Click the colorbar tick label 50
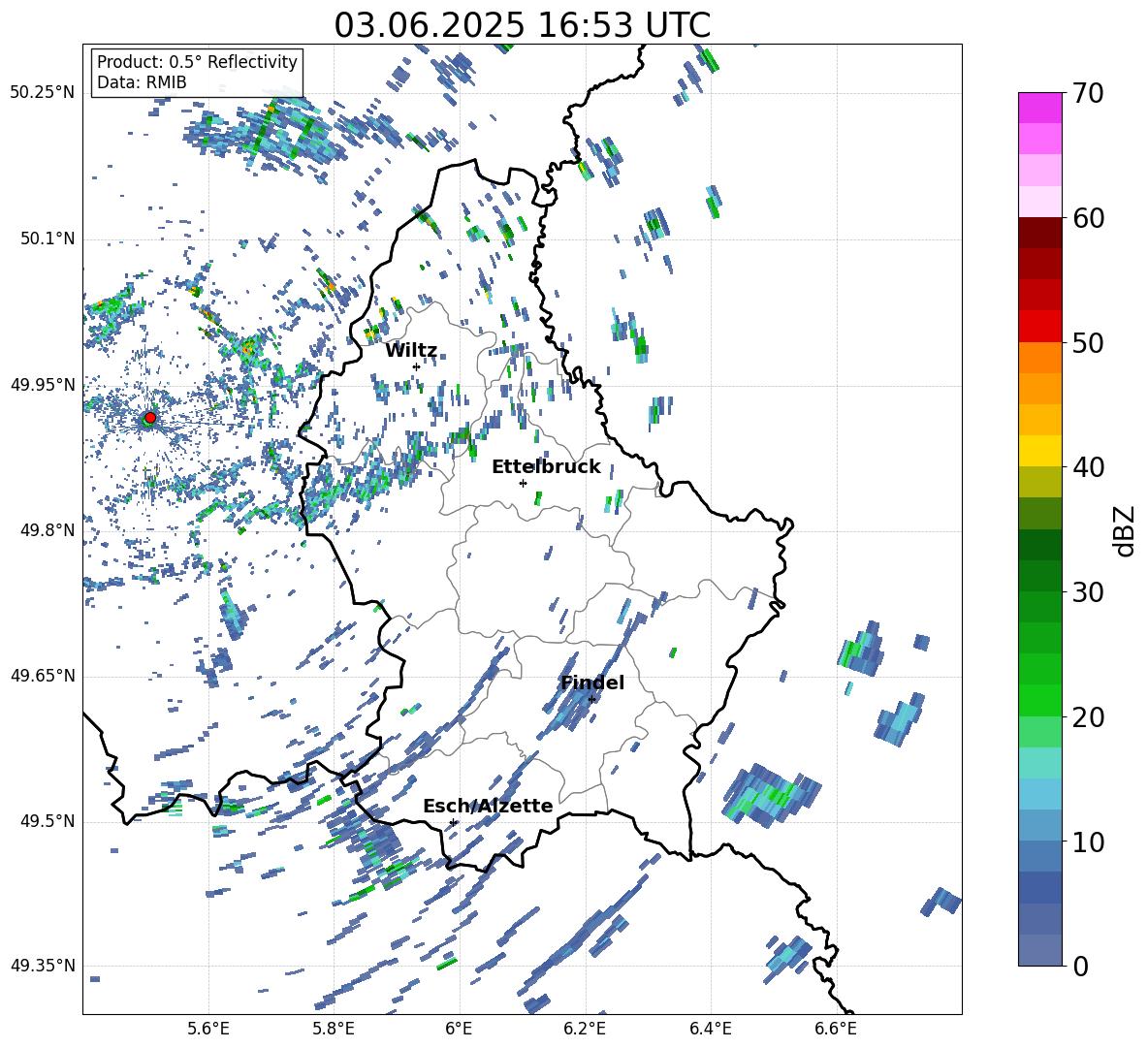This screenshot has width=1148, height=1048. click(1089, 343)
